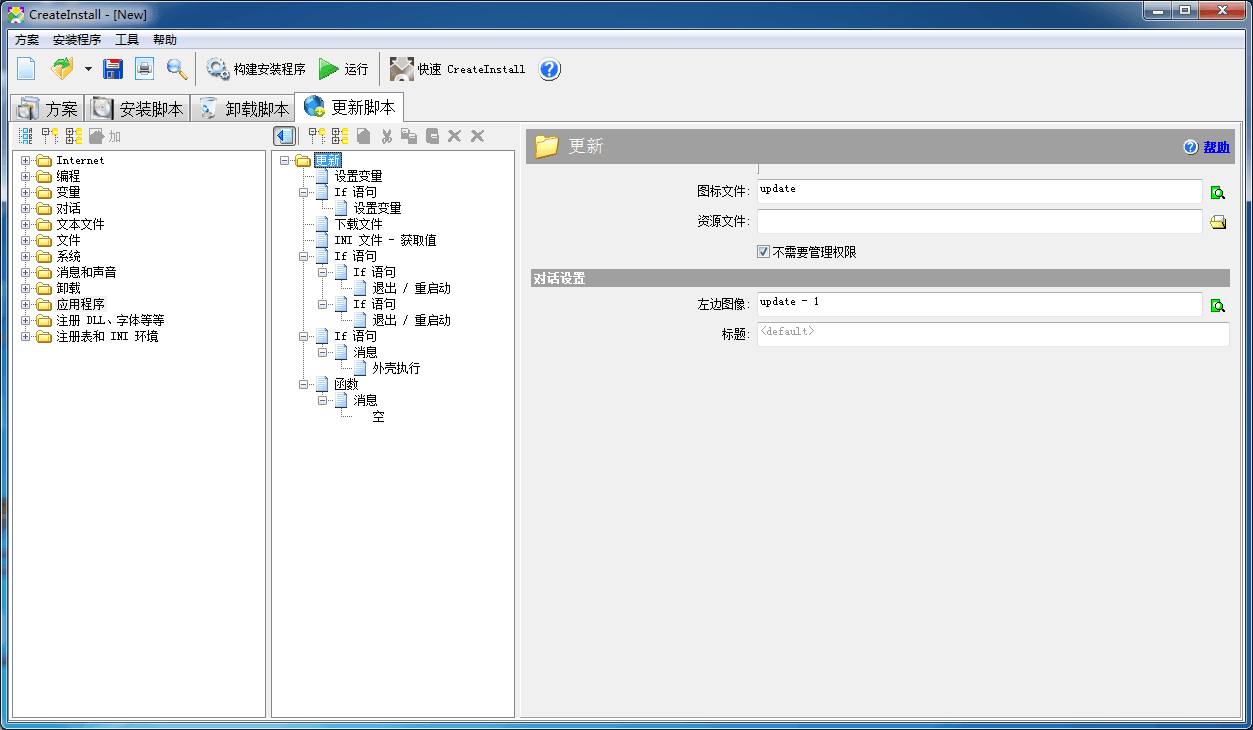
Task: Open a project with the folder icon
Action: (62, 69)
